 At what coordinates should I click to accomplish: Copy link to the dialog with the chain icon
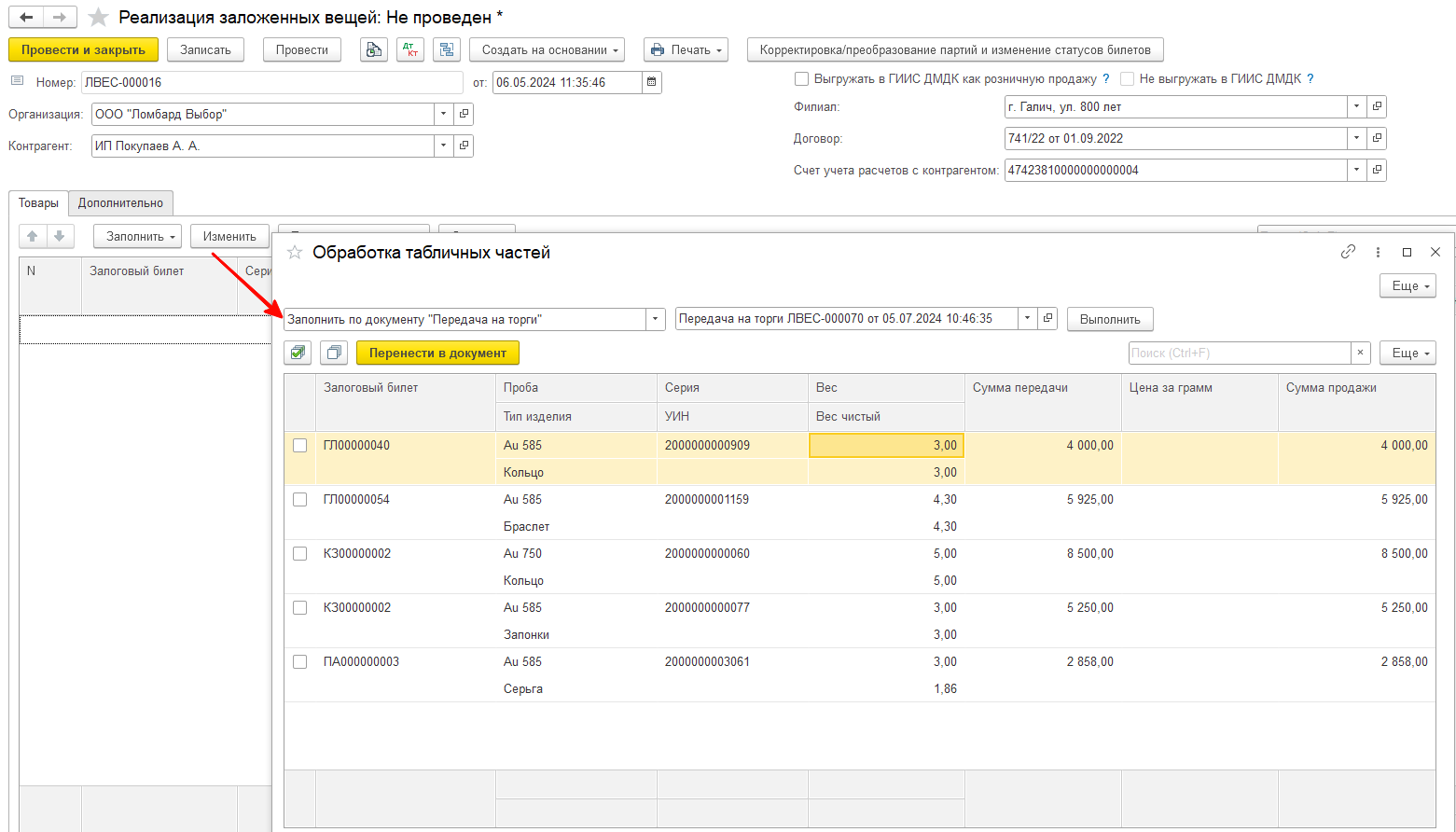pyautogui.click(x=1348, y=252)
